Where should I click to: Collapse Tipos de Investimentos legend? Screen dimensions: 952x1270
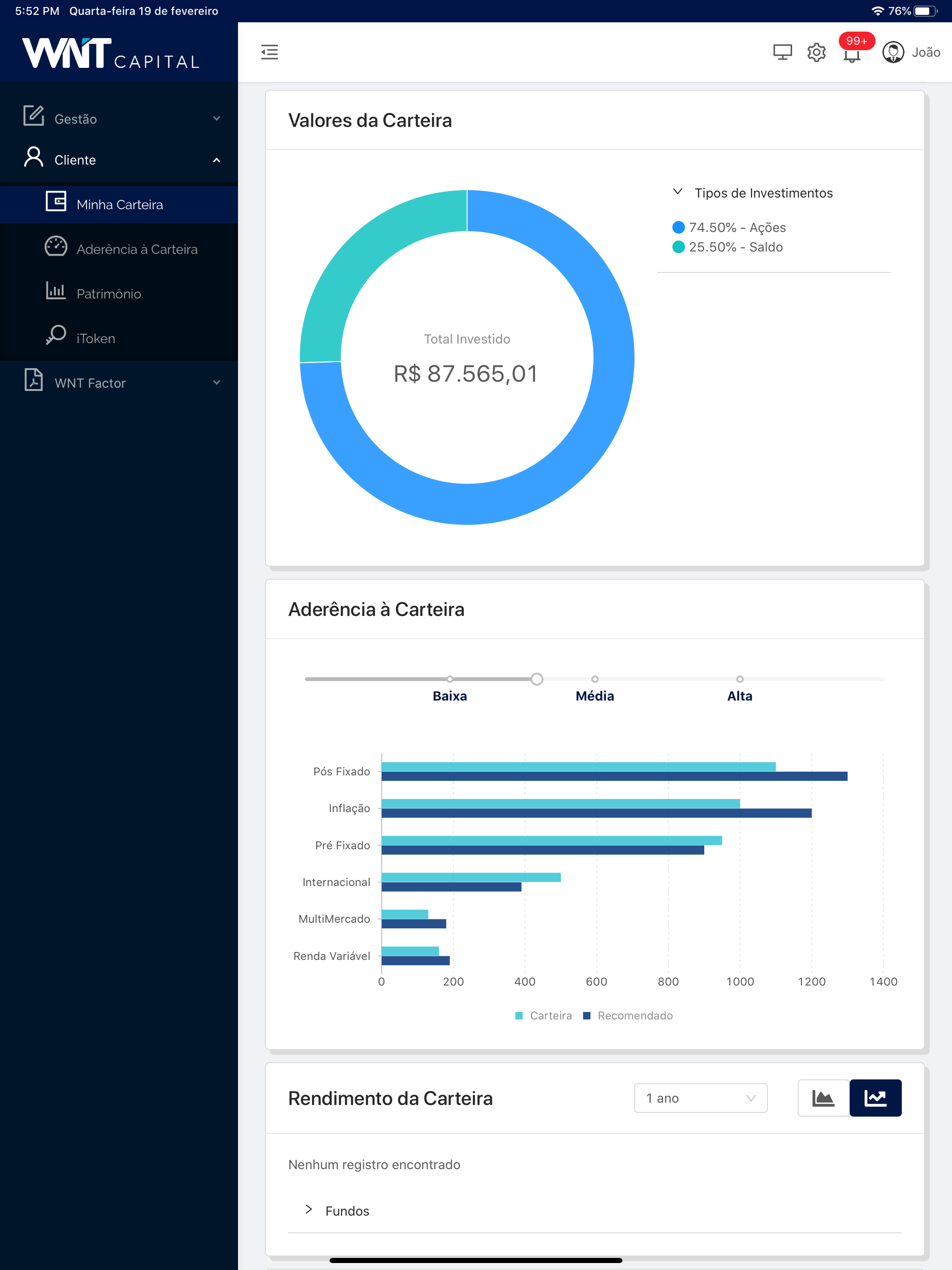tap(678, 192)
